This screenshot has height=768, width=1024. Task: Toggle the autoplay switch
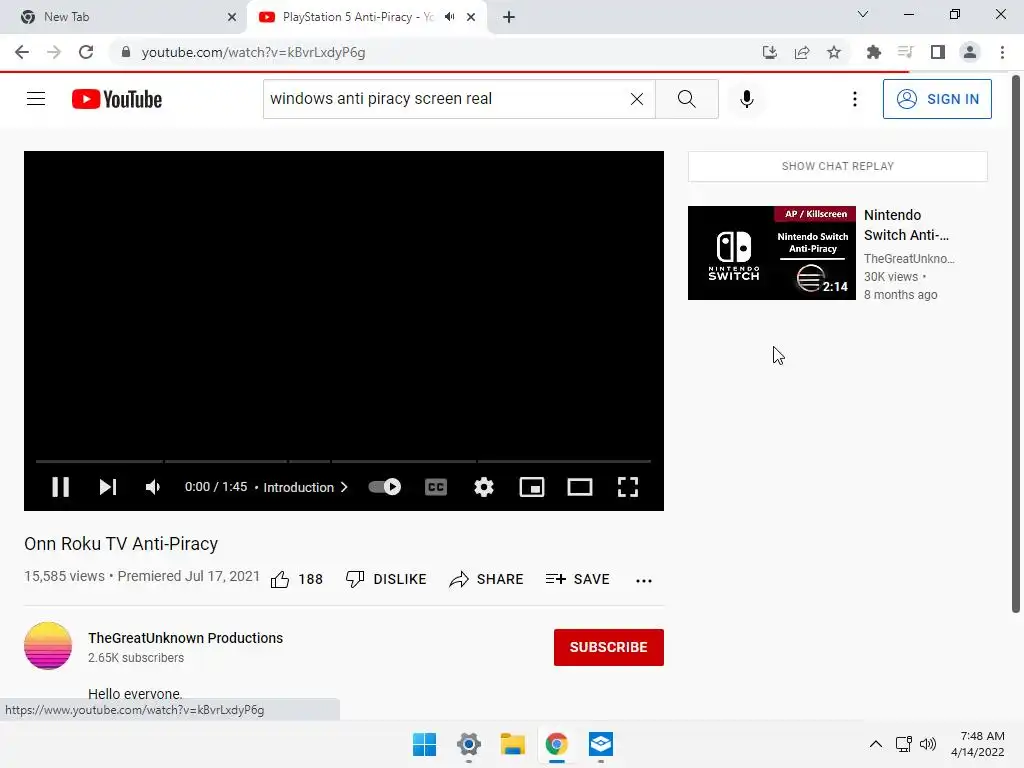point(385,487)
